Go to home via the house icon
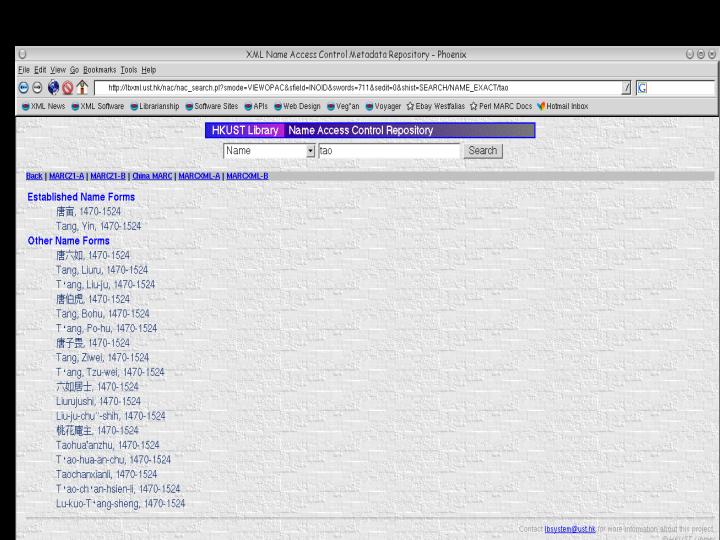The width and height of the screenshot is (720, 540). 82,88
